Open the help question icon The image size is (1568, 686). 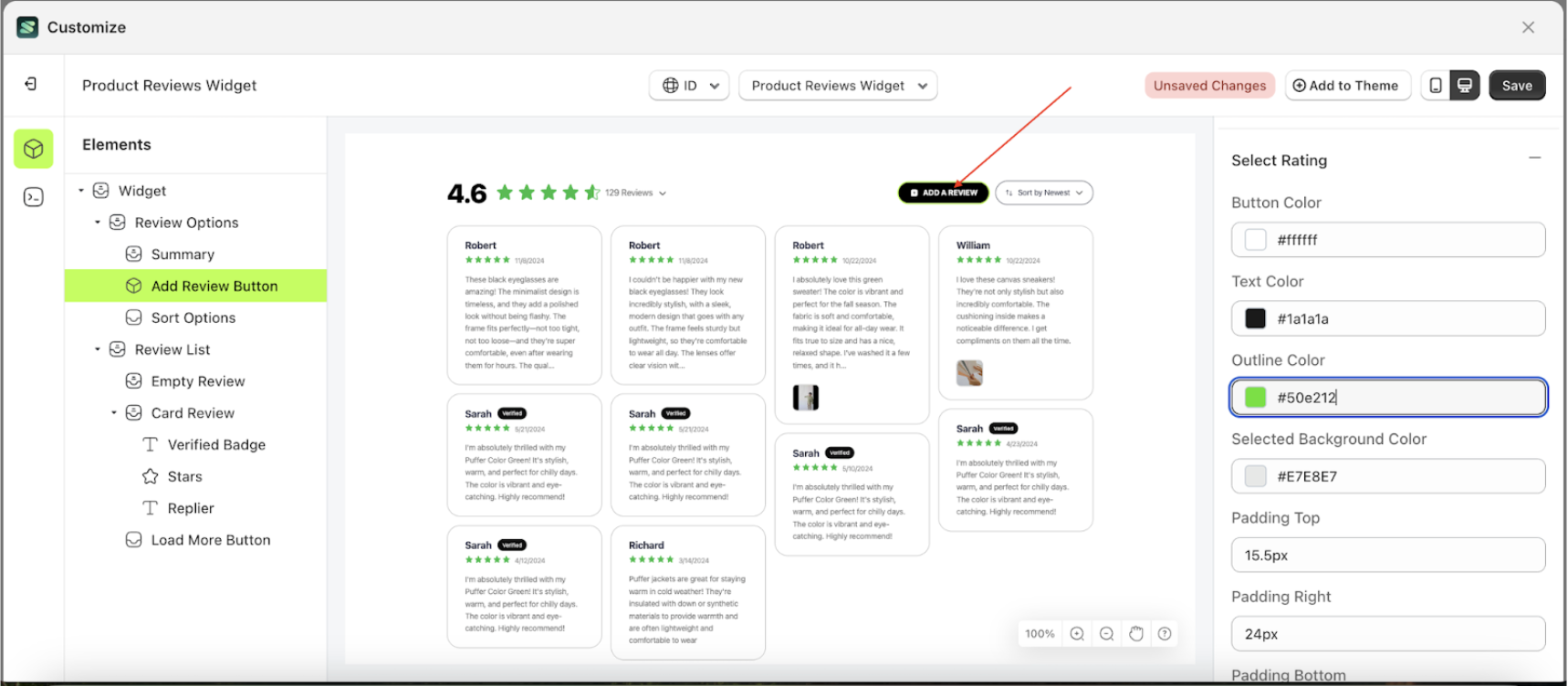point(1165,634)
